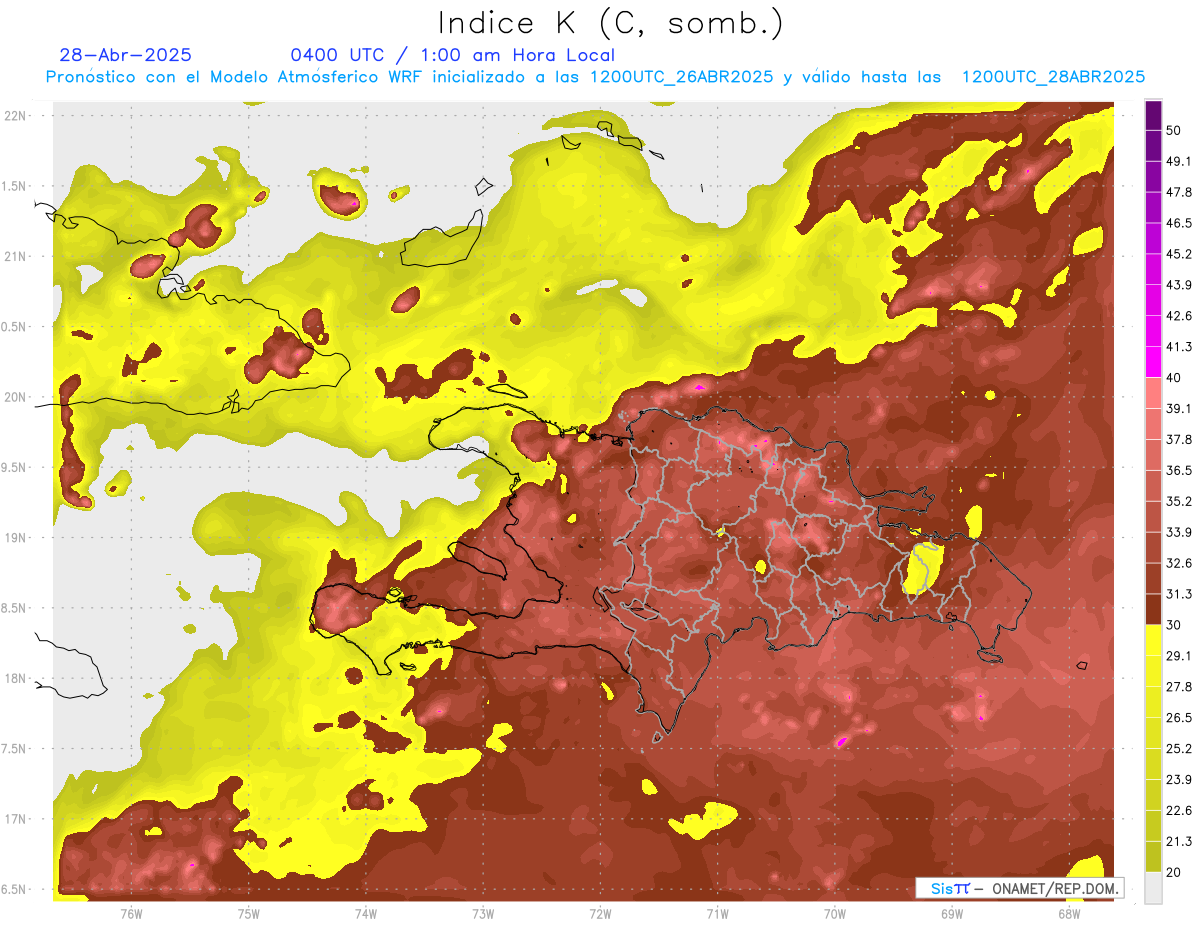This screenshot has height=927, width=1200.
Task: Click the '70W' longitude label
Action: click(x=835, y=913)
